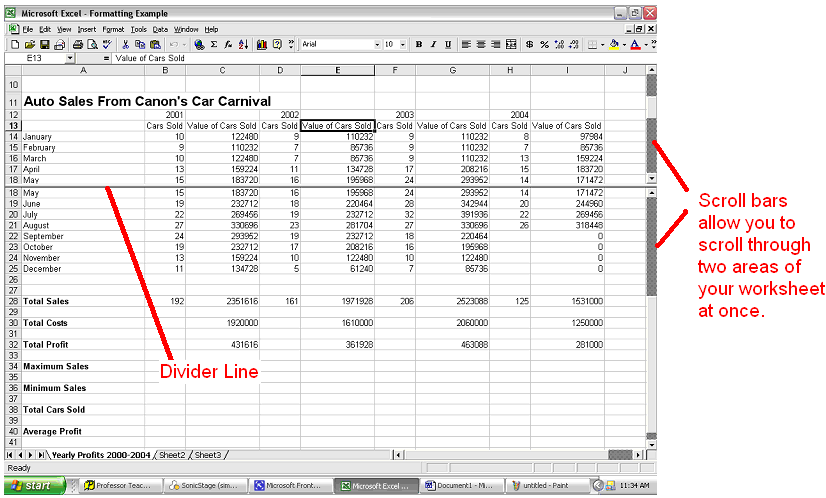Click the AutoSum sigma icon
Image resolution: width=826 pixels, height=498 pixels.
[214, 45]
